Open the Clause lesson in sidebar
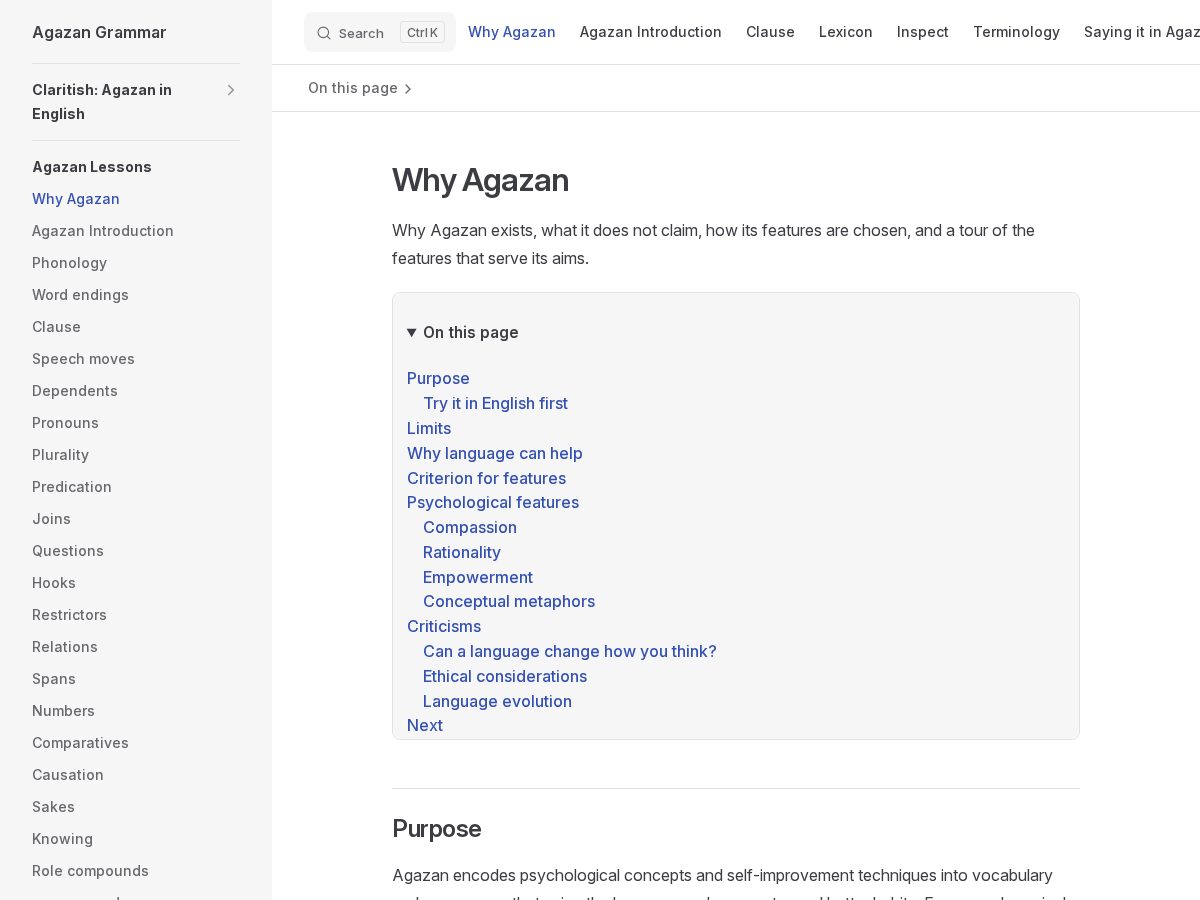Viewport: 1200px width, 900px height. point(56,327)
